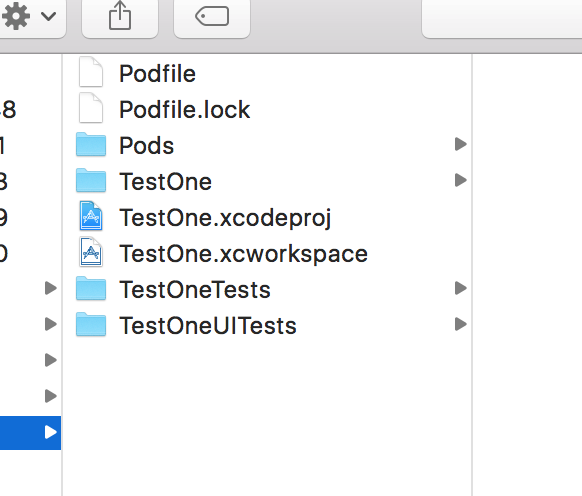This screenshot has width=582, height=496.
Task: Click the column divider right of file list
Action: coord(472,275)
